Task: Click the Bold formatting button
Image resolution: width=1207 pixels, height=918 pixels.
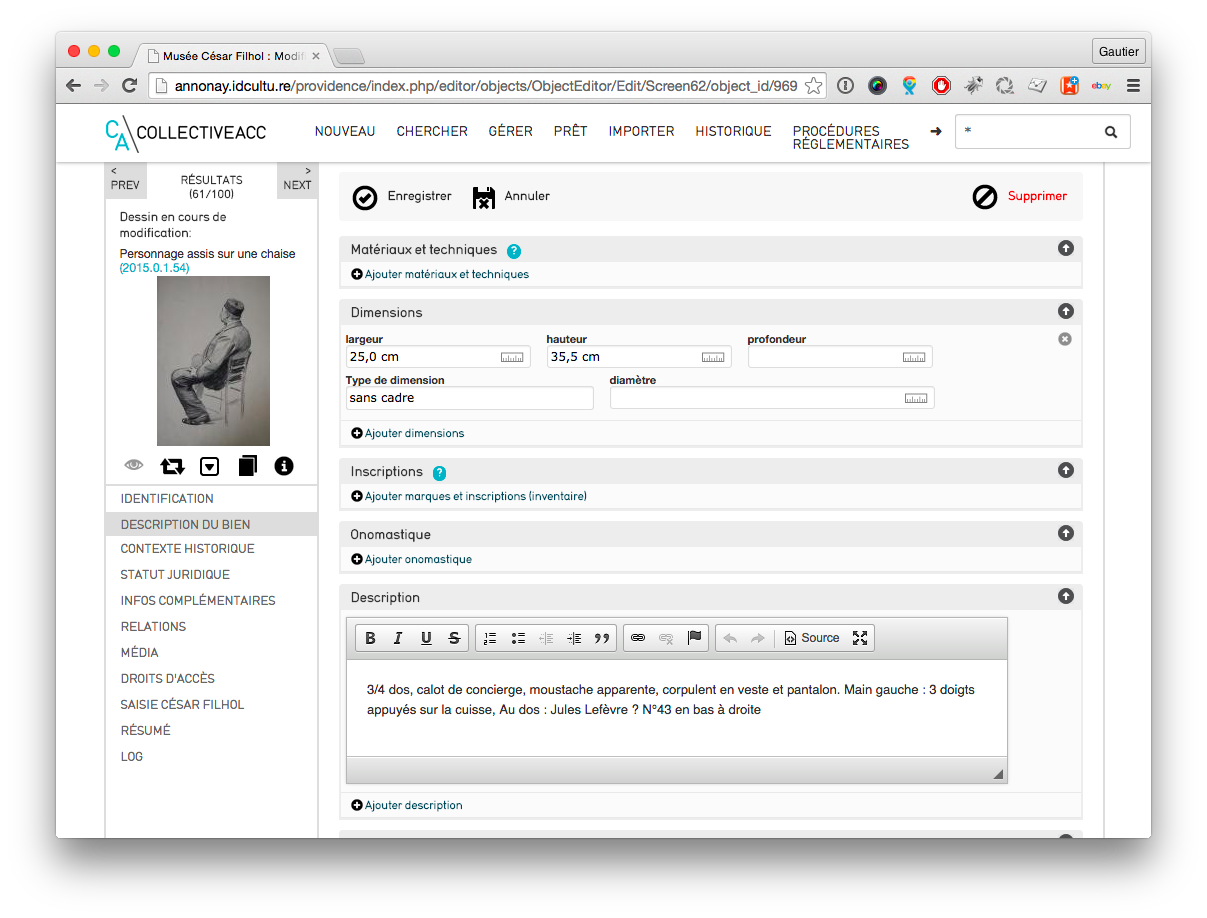Action: coord(370,638)
